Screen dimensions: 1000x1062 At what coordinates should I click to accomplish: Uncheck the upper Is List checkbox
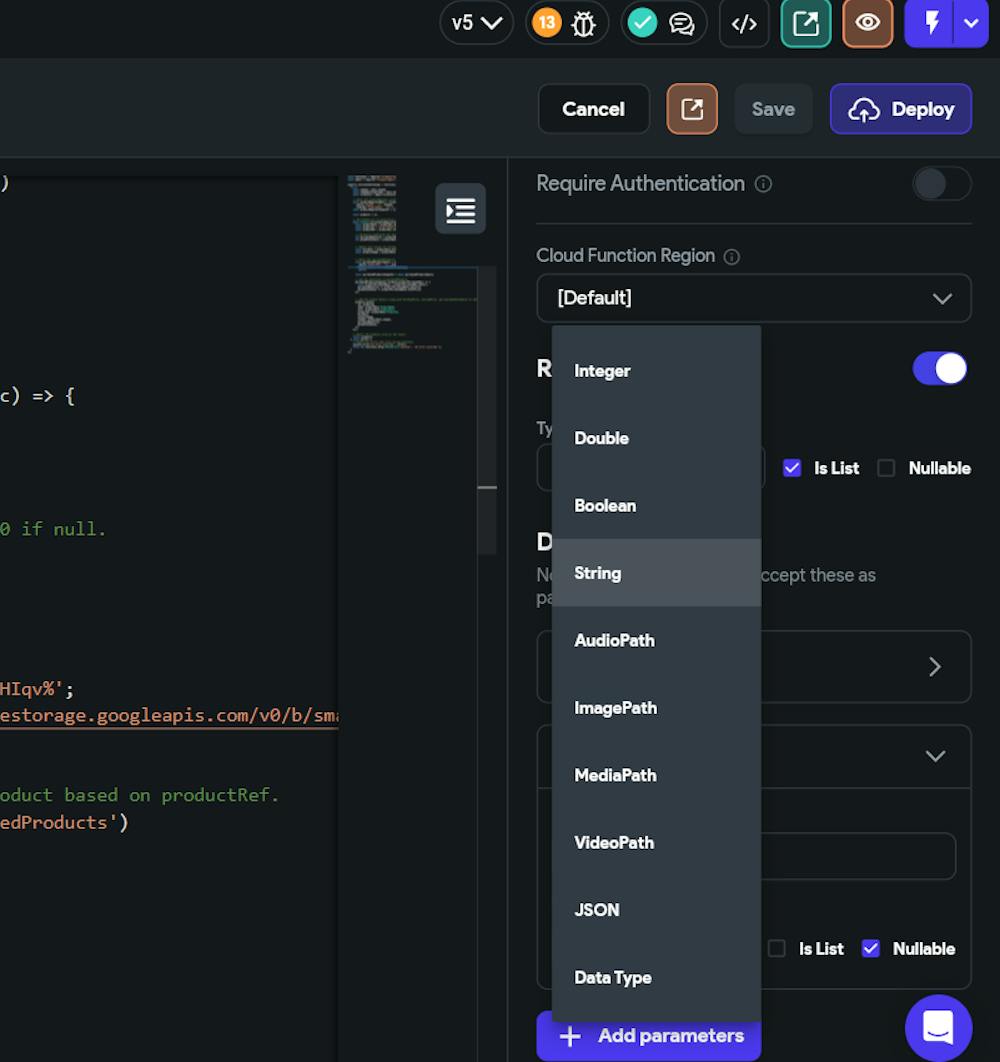pos(792,468)
